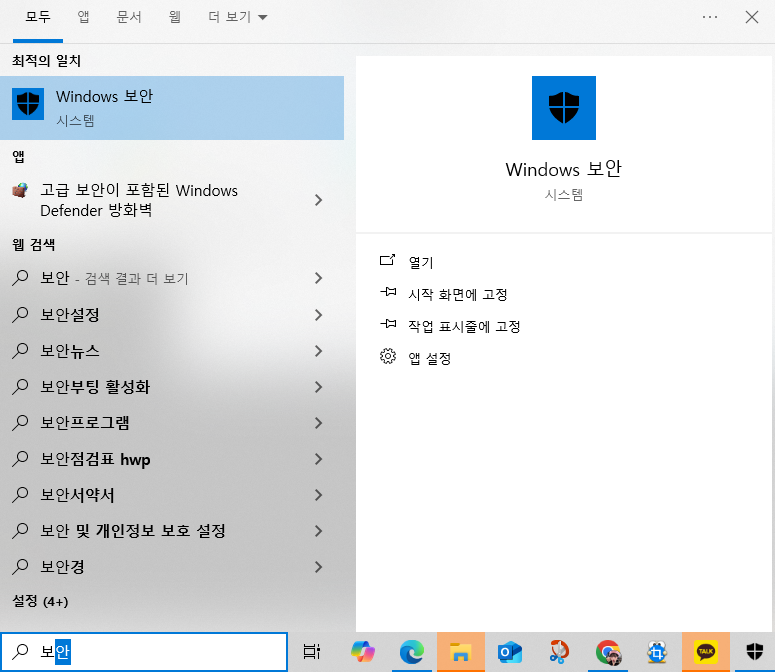Select the 보안프로그램 web suggestion

coord(172,423)
